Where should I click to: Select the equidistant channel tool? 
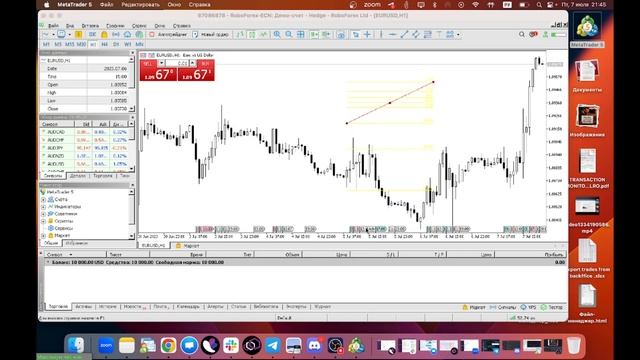[x=416, y=35]
